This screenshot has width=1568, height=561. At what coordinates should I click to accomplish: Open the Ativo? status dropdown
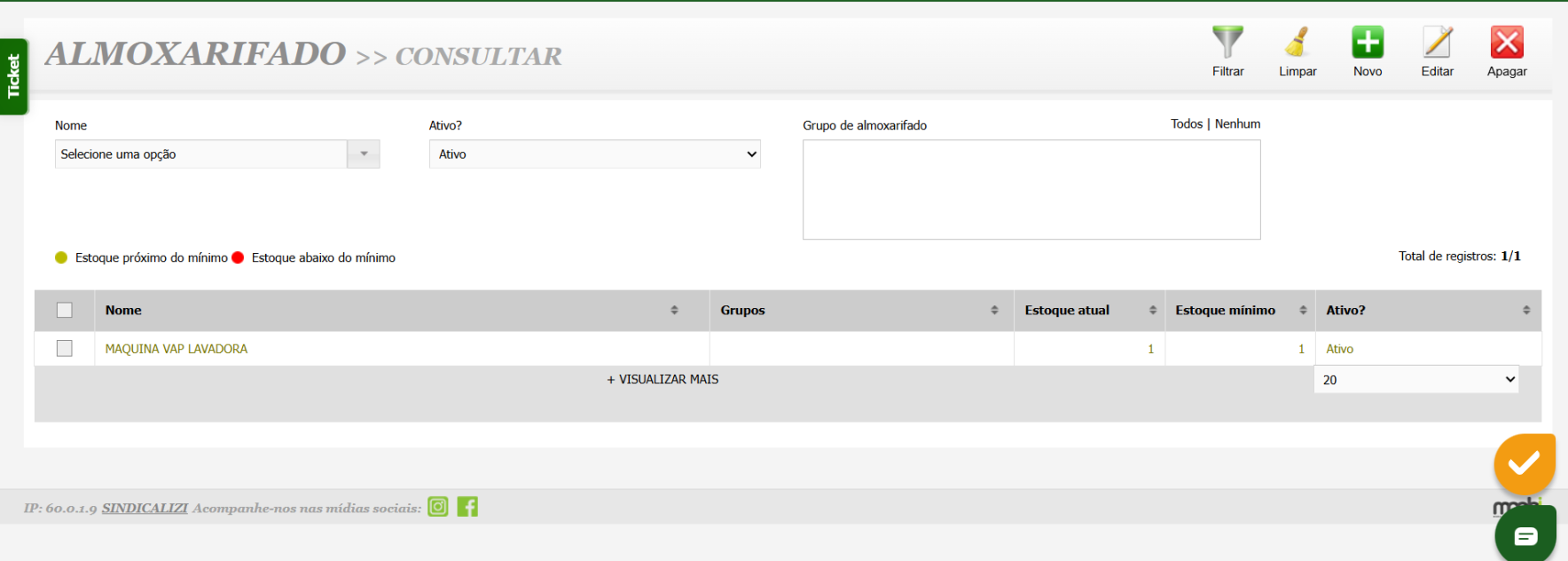click(594, 154)
